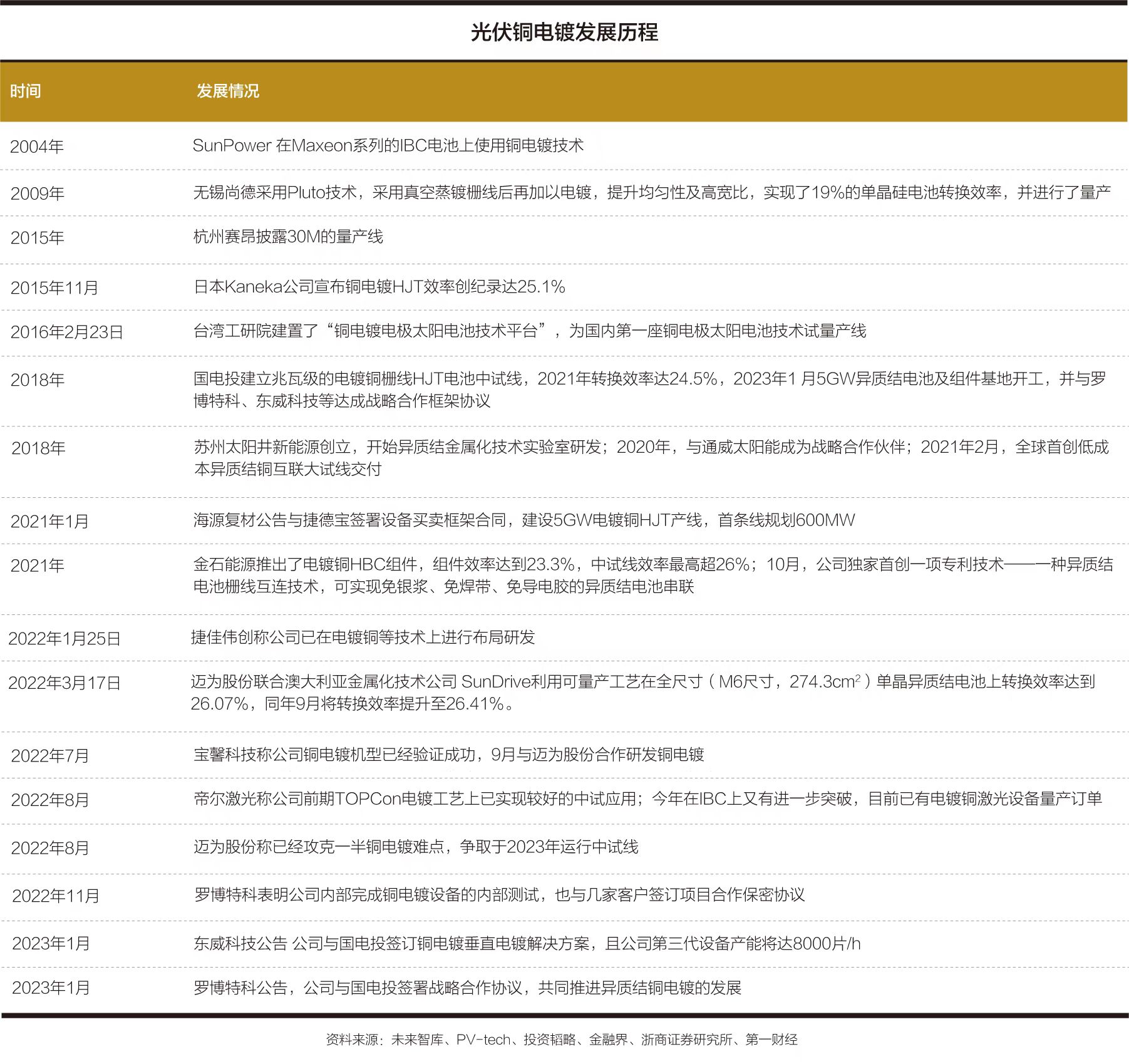Click 迈为股份称已经攻克一半铜电镀难点 text
The image size is (1129, 1064).
point(416,847)
